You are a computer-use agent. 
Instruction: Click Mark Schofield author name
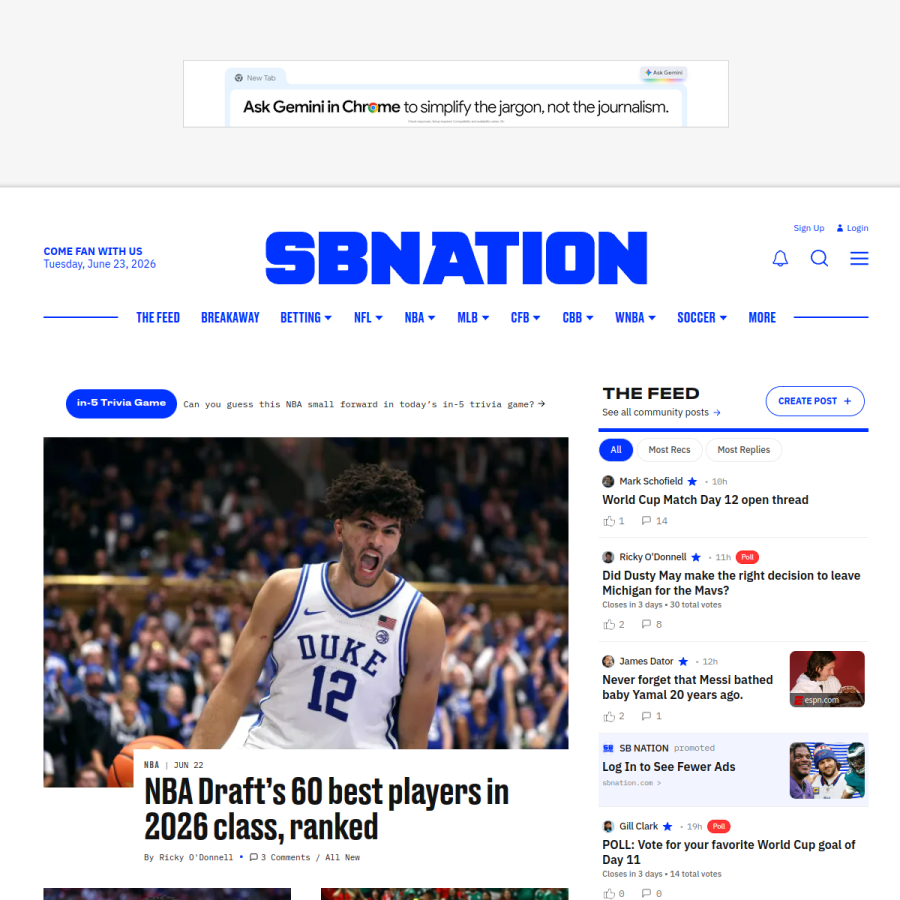tap(651, 482)
